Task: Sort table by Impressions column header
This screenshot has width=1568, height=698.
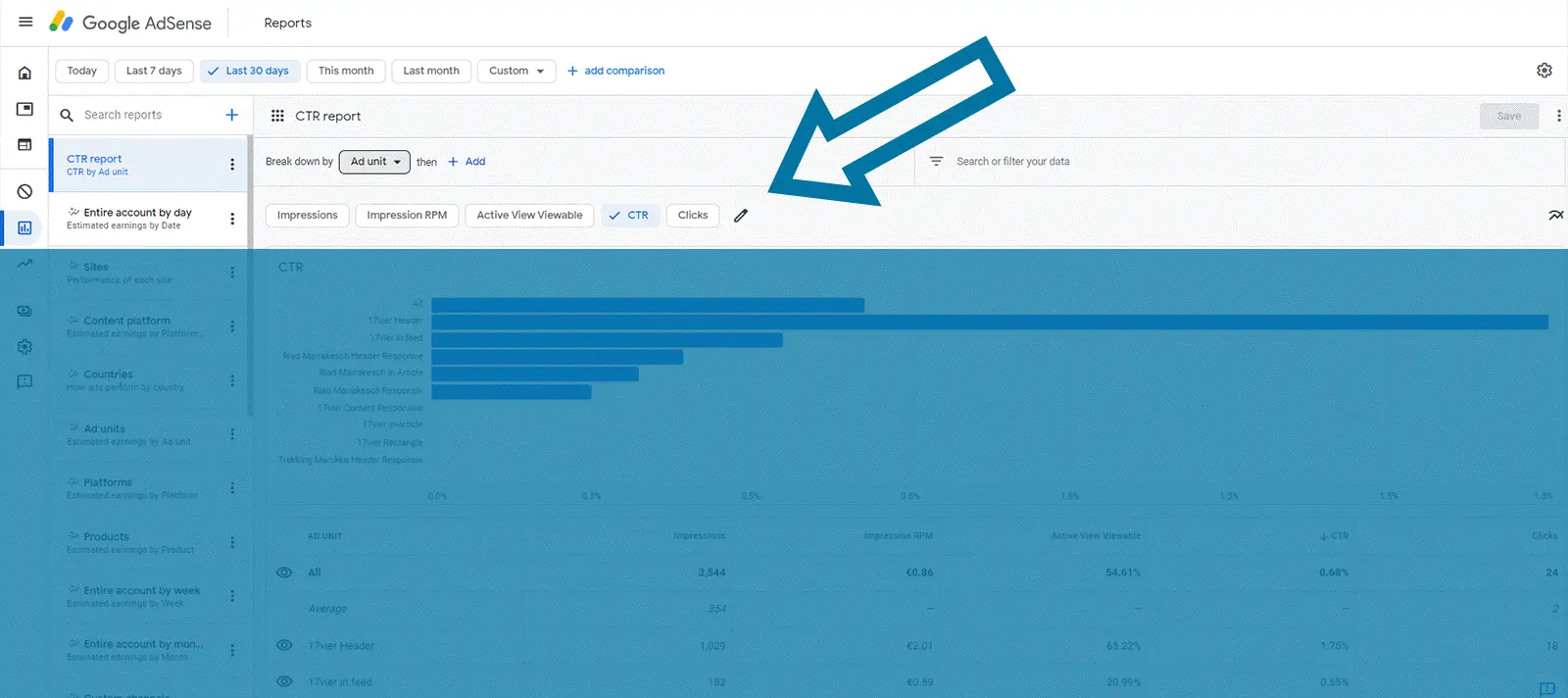Action: click(x=700, y=536)
